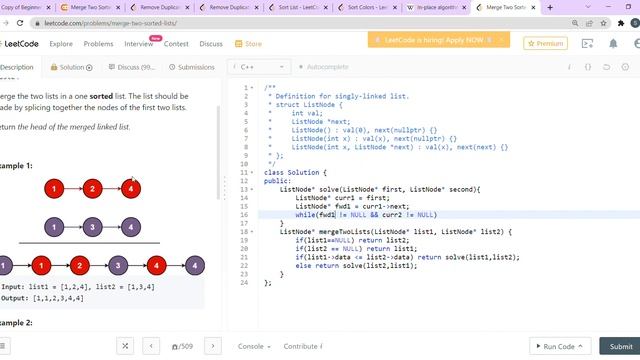
Task: Go to next problem arrow
Action: point(213,346)
